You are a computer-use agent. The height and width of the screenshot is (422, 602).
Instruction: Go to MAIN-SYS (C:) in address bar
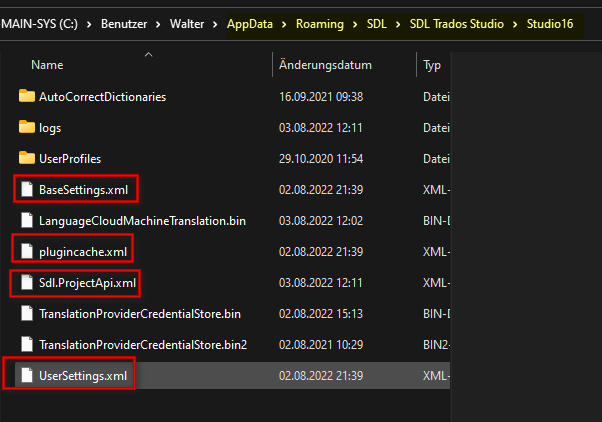(40, 24)
